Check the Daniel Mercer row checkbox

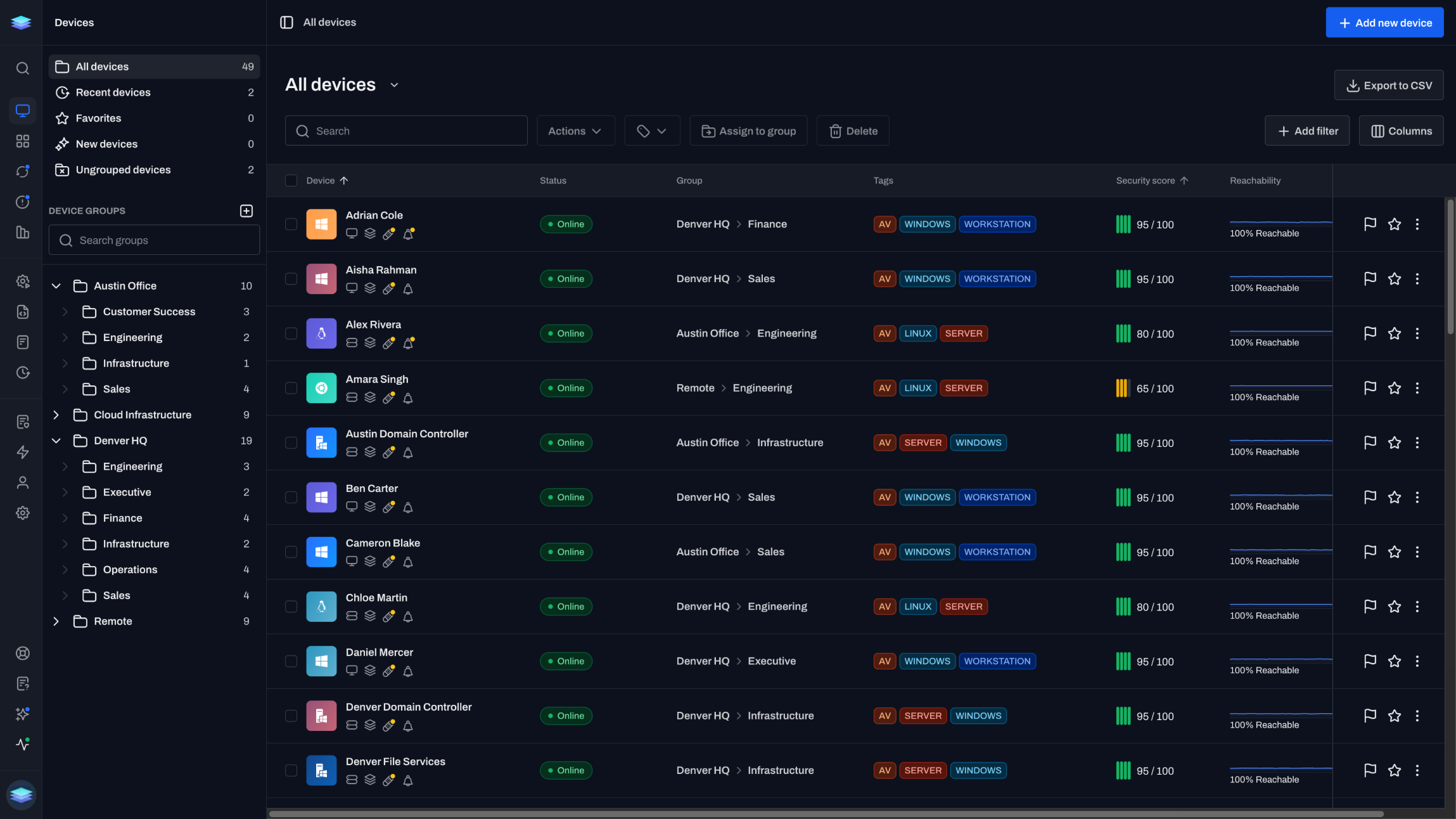291,661
